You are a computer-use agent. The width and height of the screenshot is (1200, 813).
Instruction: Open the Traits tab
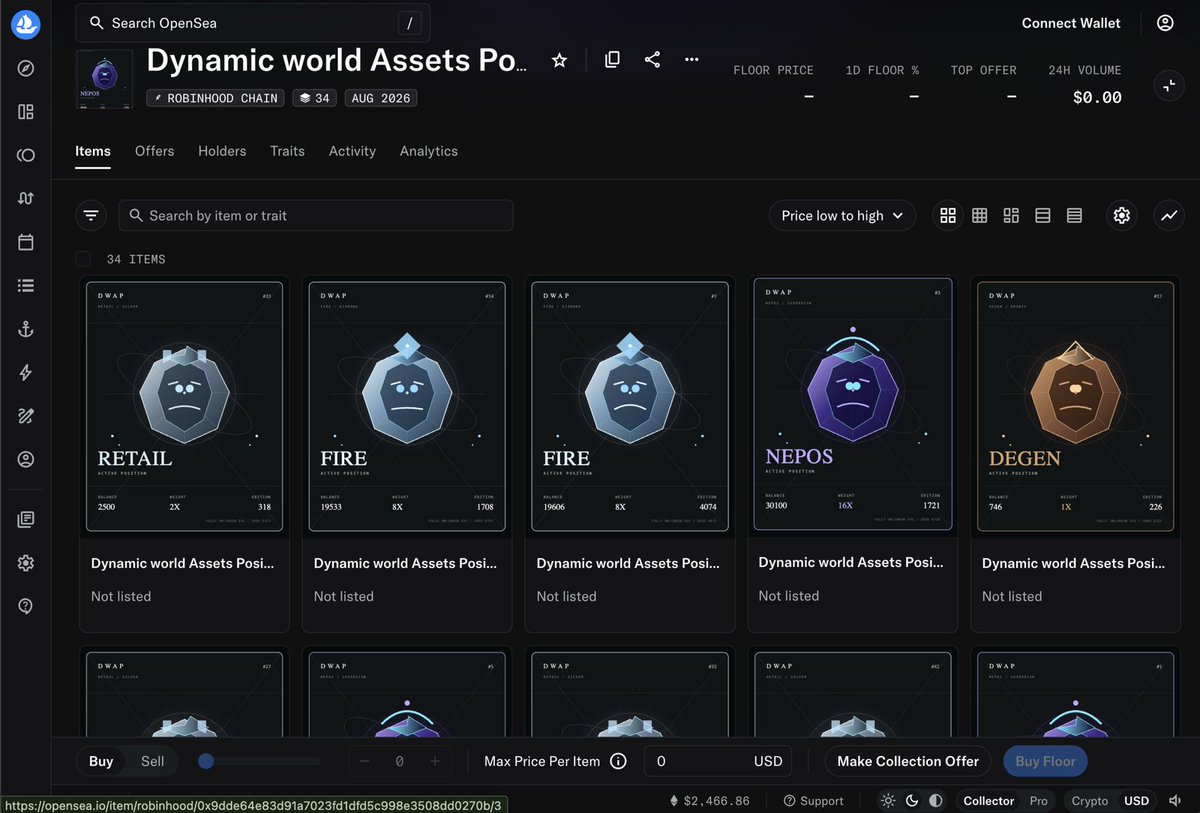[287, 151]
